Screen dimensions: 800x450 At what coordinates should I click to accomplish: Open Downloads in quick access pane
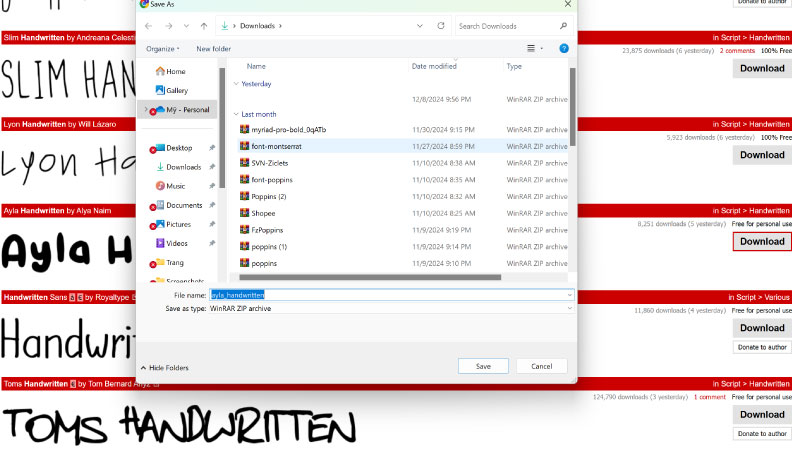point(179,167)
